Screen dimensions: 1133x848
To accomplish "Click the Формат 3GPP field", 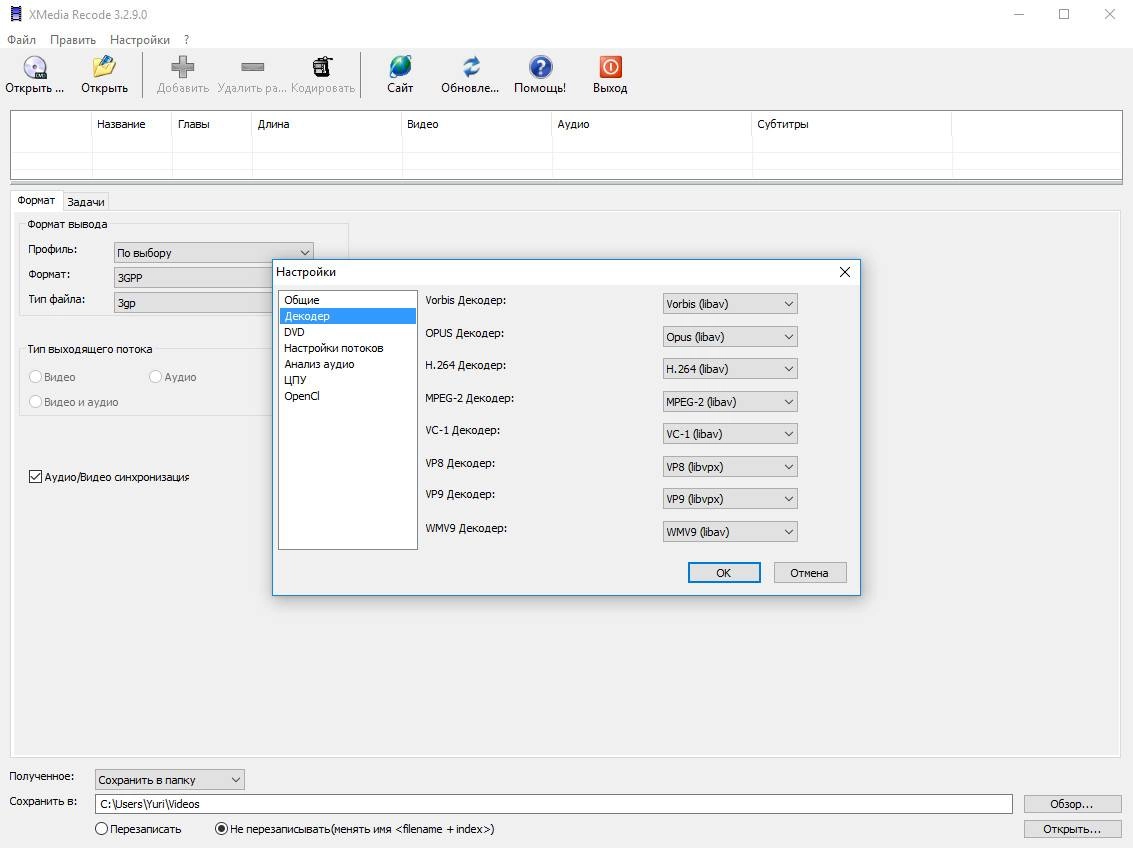I will [193, 278].
